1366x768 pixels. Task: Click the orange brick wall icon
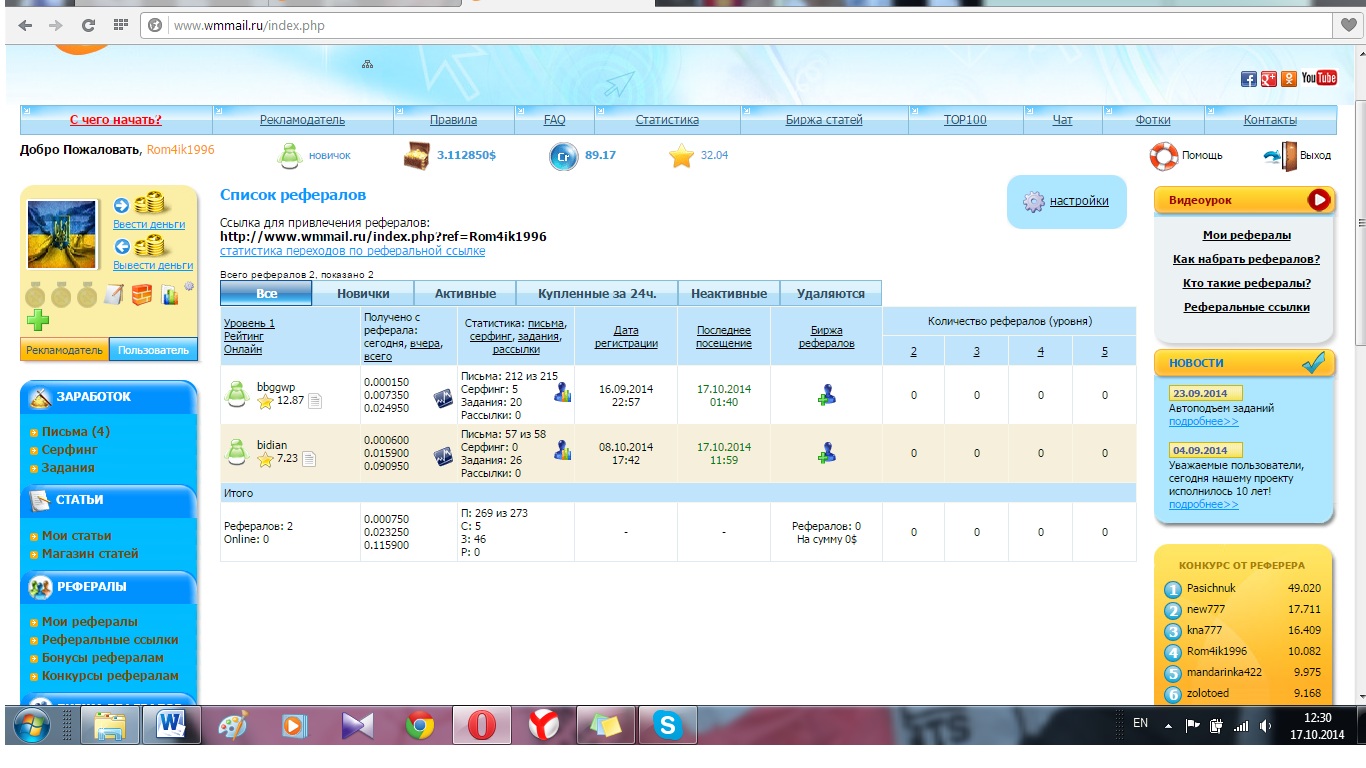pos(141,295)
